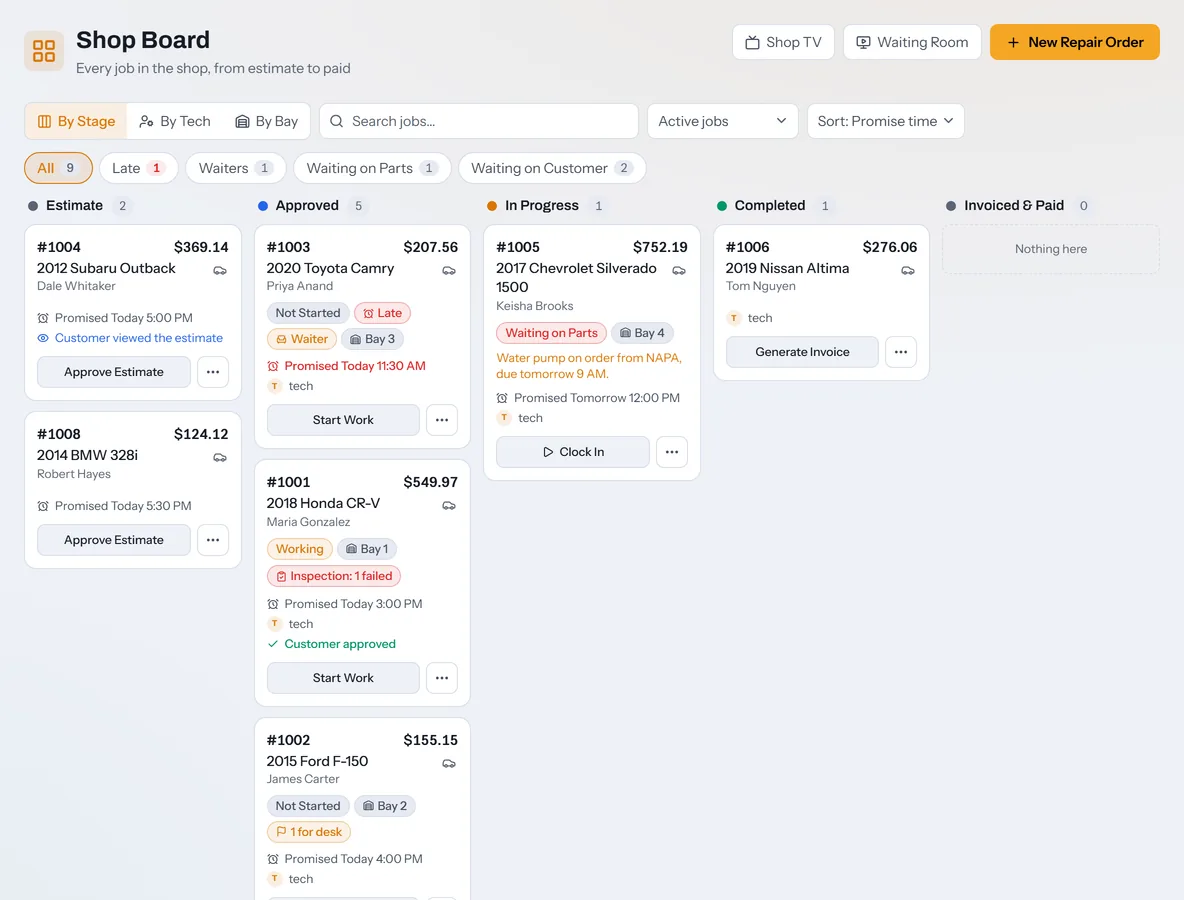Click the Waiter badge on #1003 card
The width and height of the screenshot is (1184, 900).
click(301, 339)
